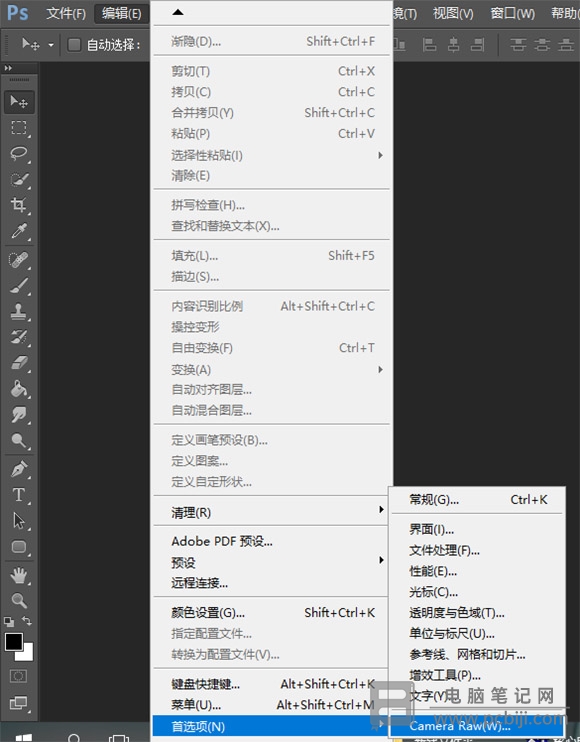
Task: Enable the 自动选择 checkbox
Action: point(74,45)
